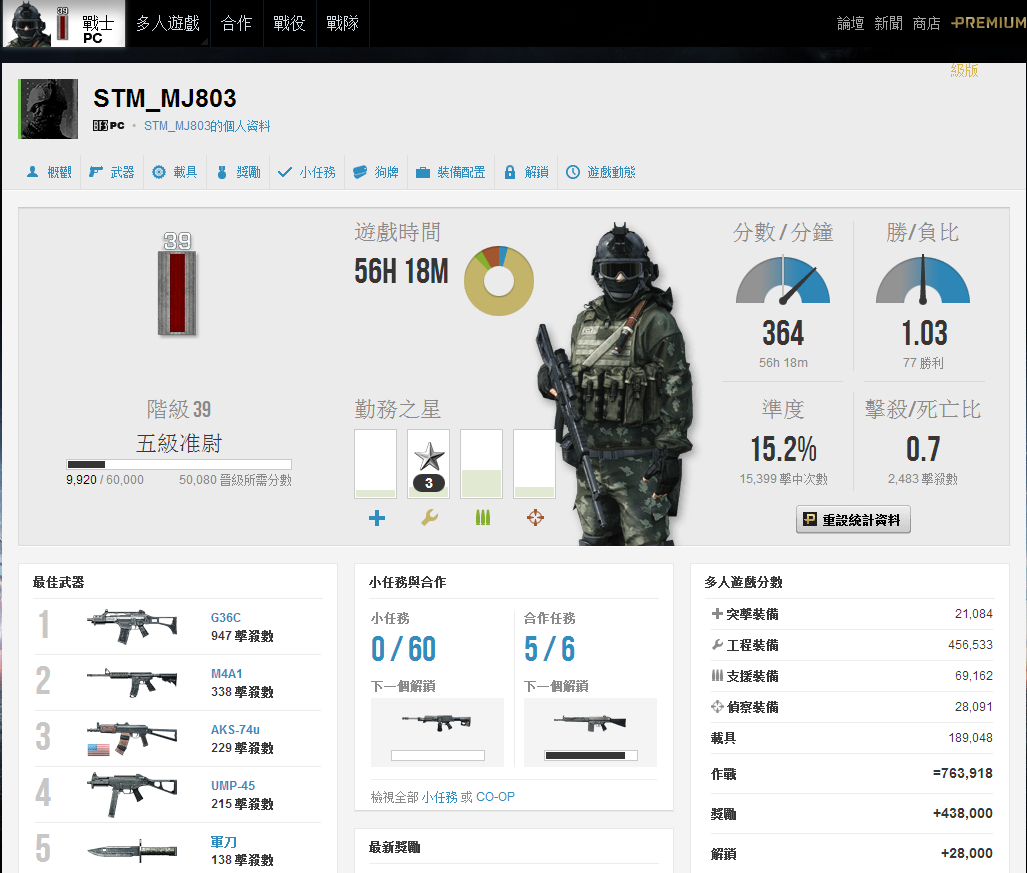Open the 新聞 news link
This screenshot has height=873, width=1027.
point(888,24)
